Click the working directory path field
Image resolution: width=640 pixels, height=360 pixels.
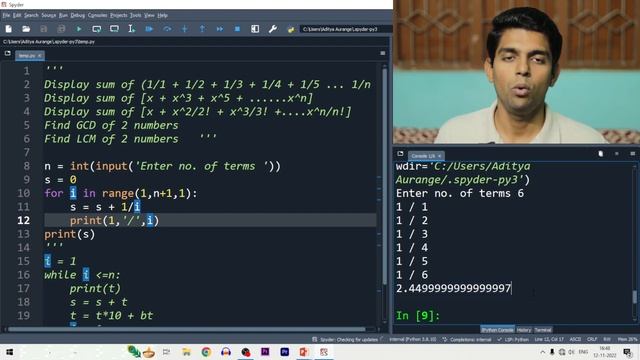coord(345,29)
